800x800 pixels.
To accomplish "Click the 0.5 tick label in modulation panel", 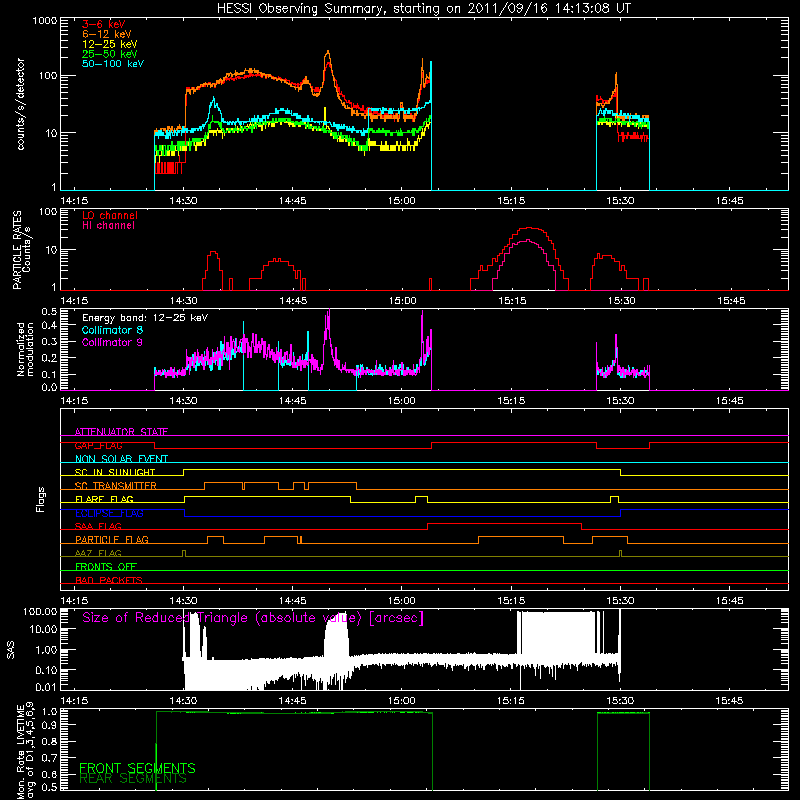I will (49, 311).
